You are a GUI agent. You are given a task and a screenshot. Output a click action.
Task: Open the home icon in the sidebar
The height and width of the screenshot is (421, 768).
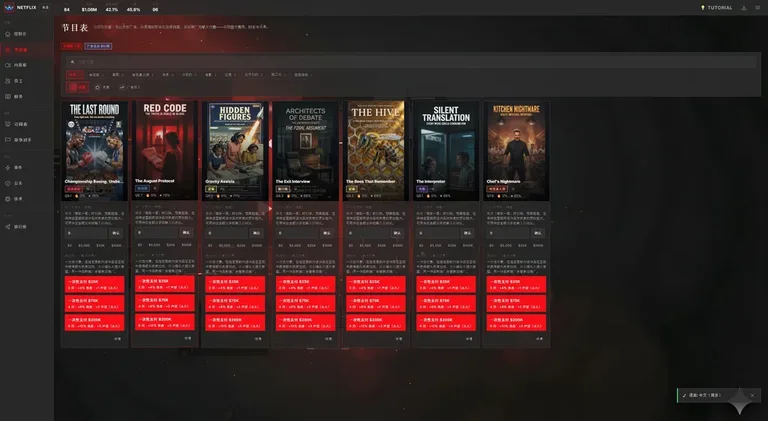point(8,34)
